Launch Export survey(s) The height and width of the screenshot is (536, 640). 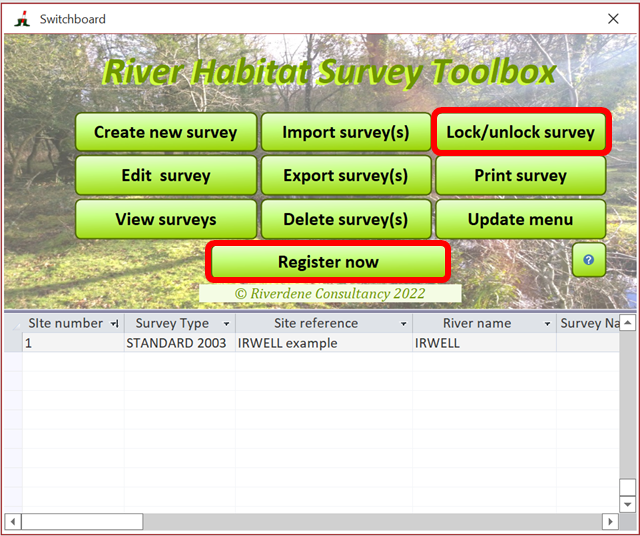coord(346,176)
